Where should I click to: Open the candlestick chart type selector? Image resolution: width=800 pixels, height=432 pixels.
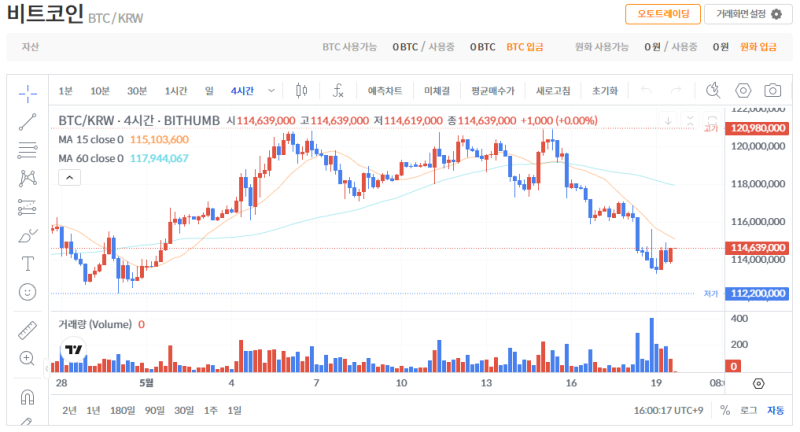[302, 91]
